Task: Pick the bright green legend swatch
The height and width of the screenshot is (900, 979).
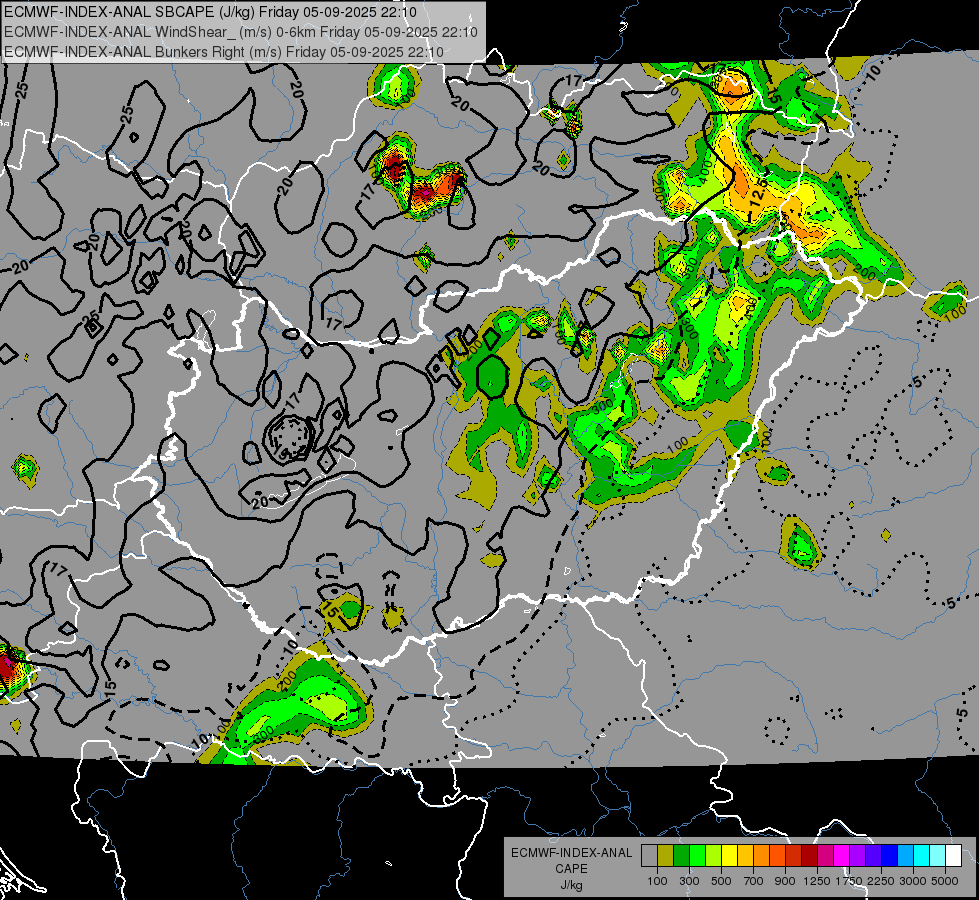Action: pyautogui.click(x=697, y=856)
